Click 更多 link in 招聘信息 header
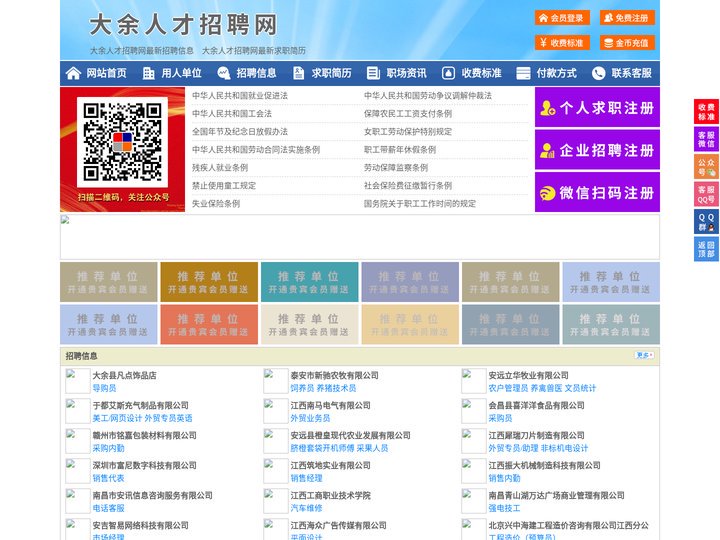 [644, 355]
